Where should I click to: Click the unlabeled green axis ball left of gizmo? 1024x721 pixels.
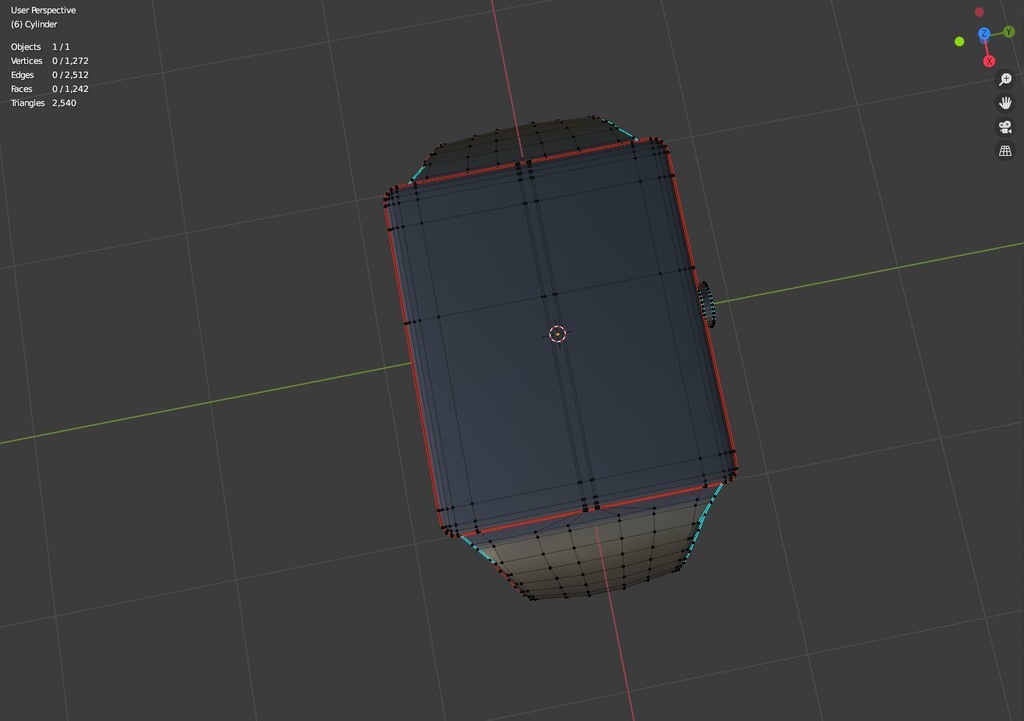click(x=959, y=41)
